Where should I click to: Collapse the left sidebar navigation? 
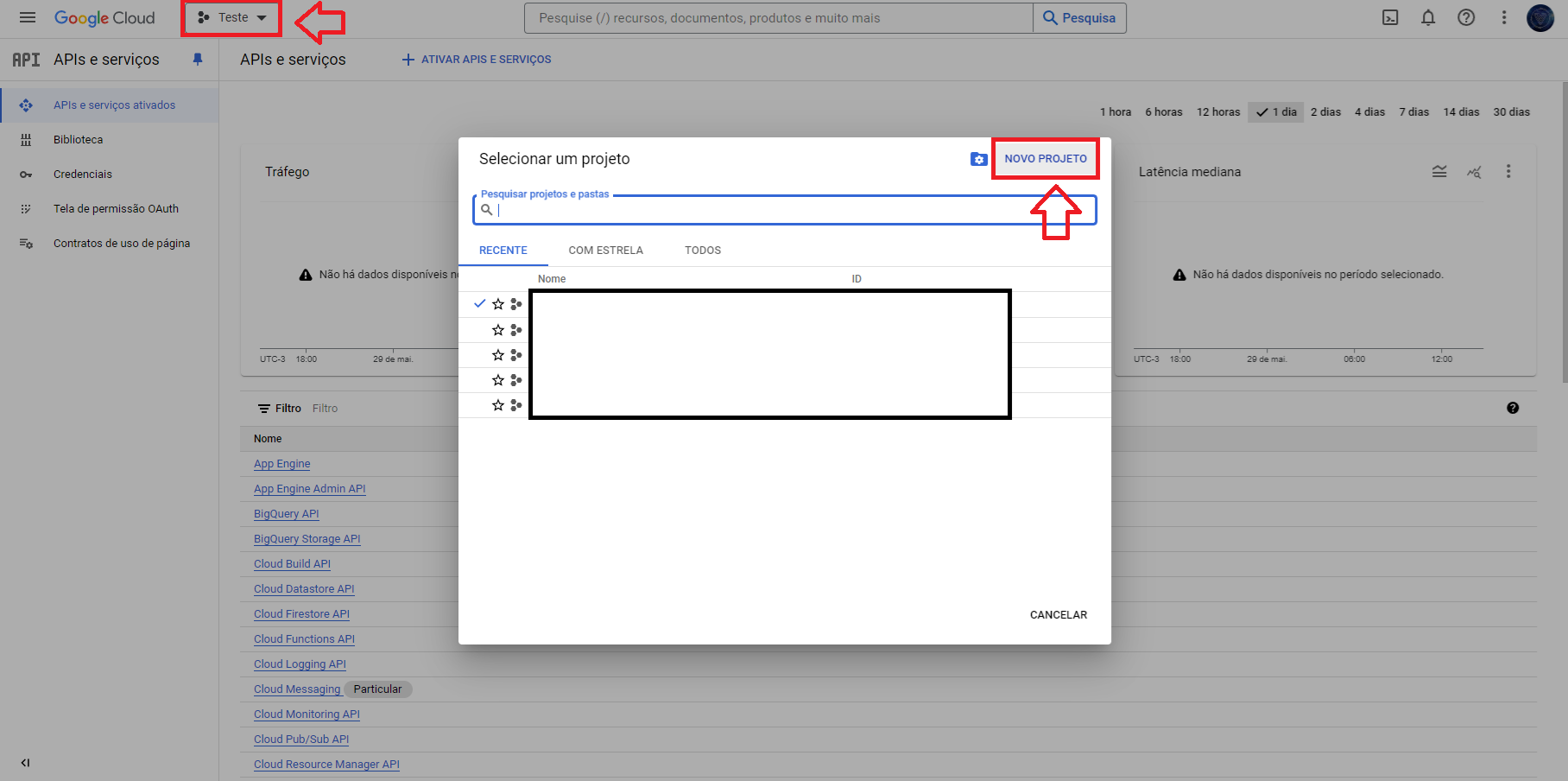pos(25,763)
